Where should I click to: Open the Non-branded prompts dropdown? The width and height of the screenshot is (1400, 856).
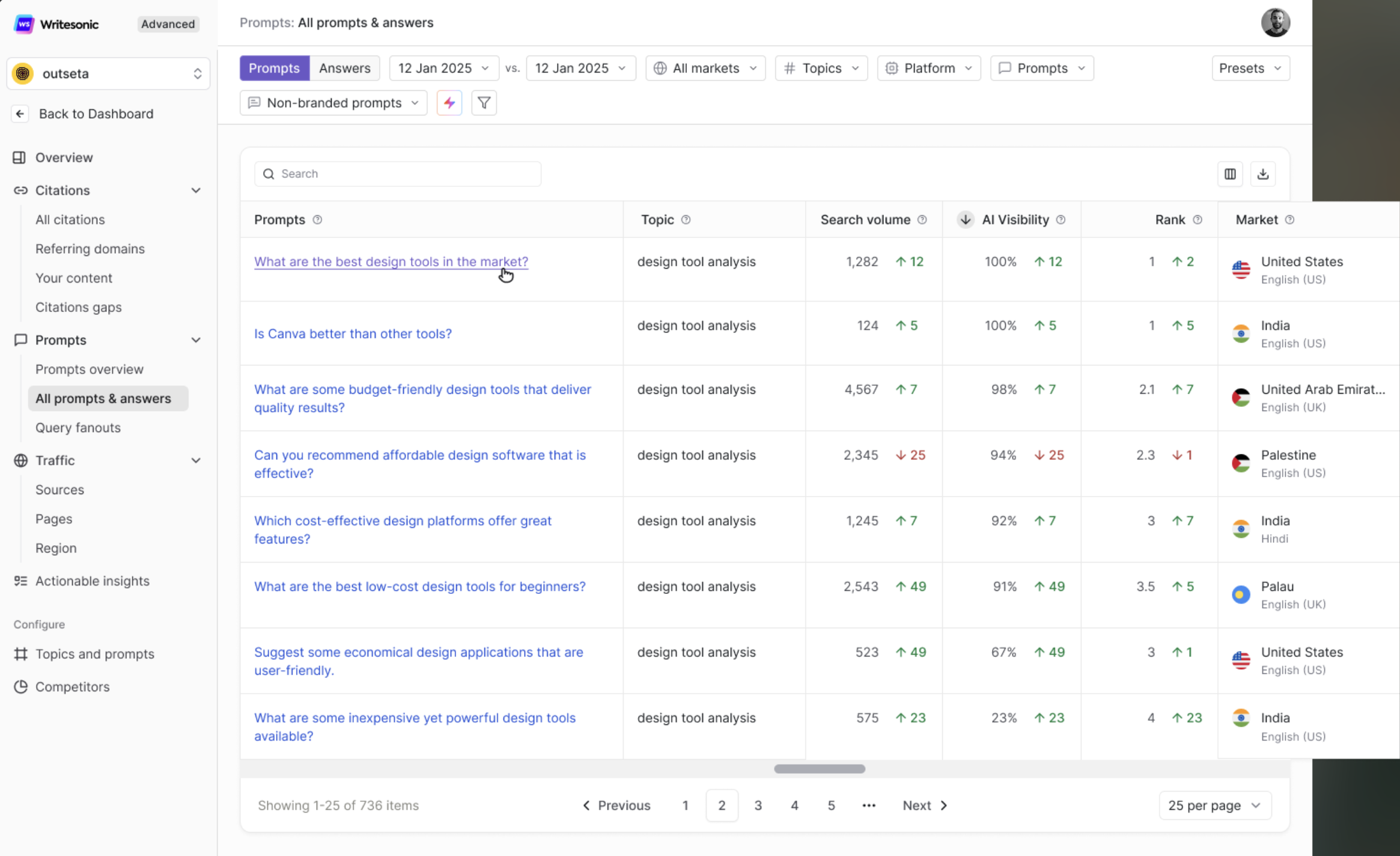pyautogui.click(x=333, y=103)
